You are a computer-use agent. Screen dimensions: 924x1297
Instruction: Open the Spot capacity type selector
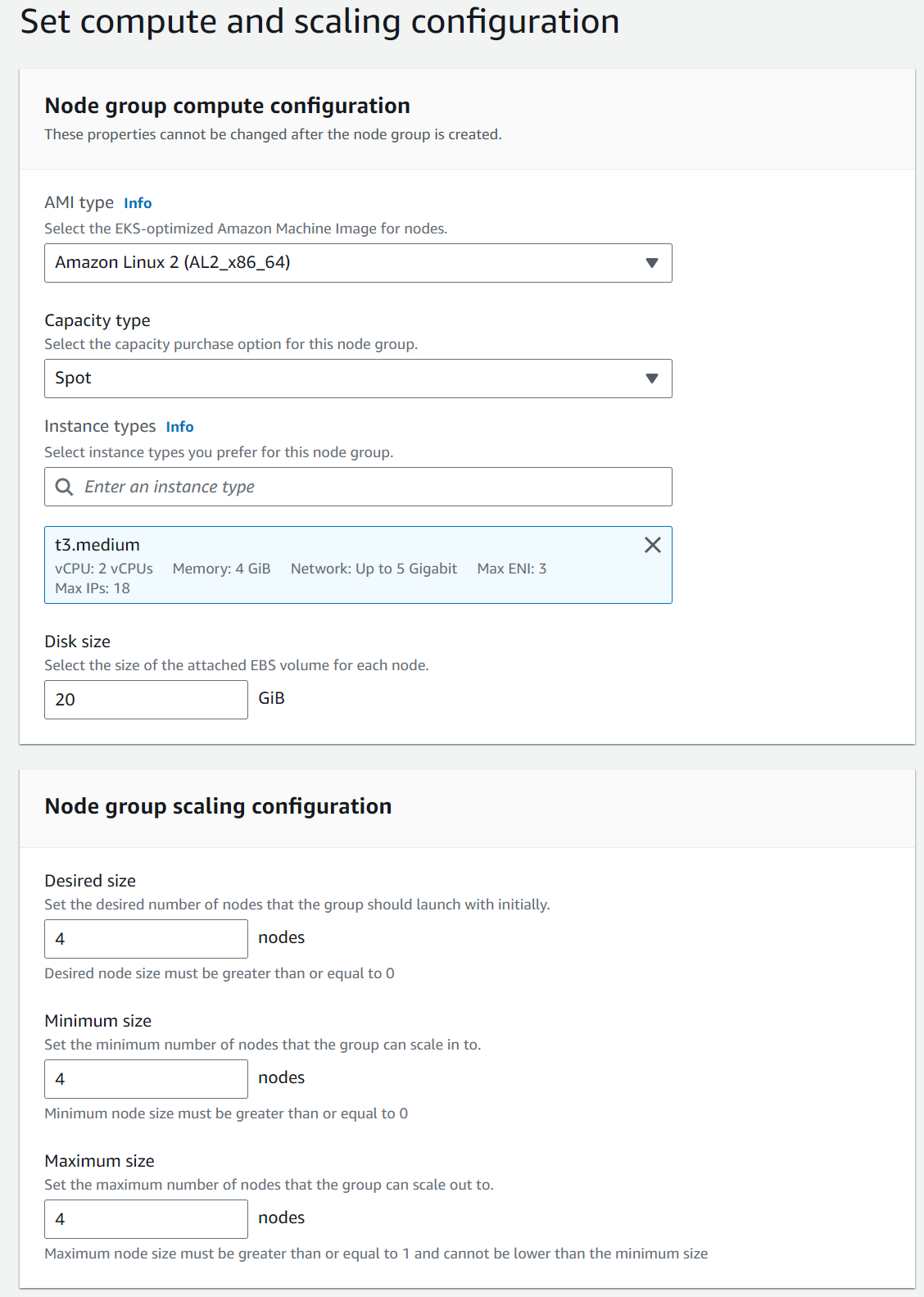(x=358, y=379)
